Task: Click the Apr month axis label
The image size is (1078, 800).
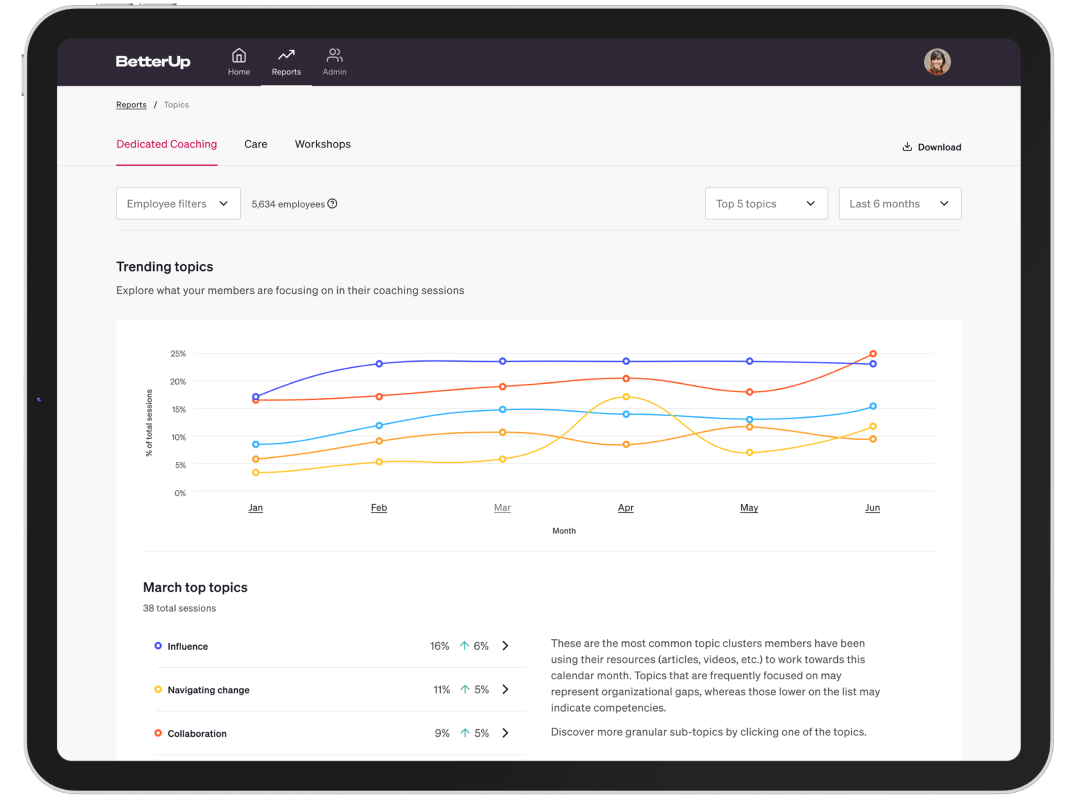Action: coord(626,508)
